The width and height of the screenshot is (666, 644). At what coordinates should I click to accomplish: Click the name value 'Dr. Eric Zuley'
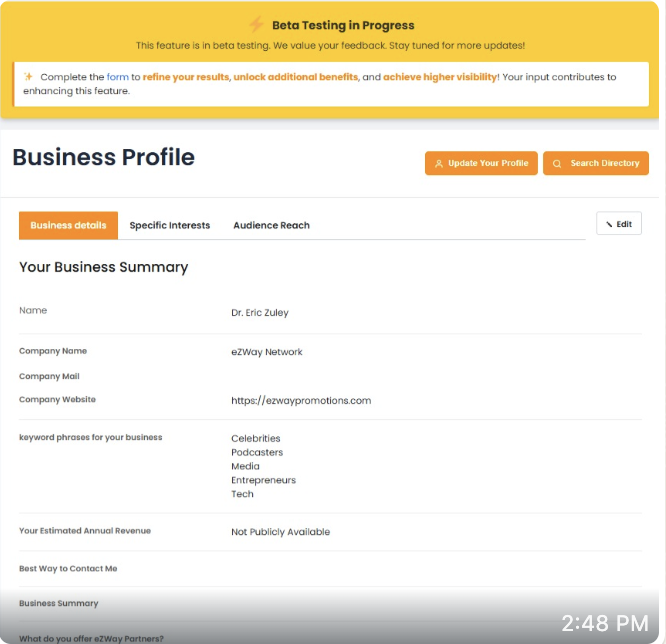(260, 313)
